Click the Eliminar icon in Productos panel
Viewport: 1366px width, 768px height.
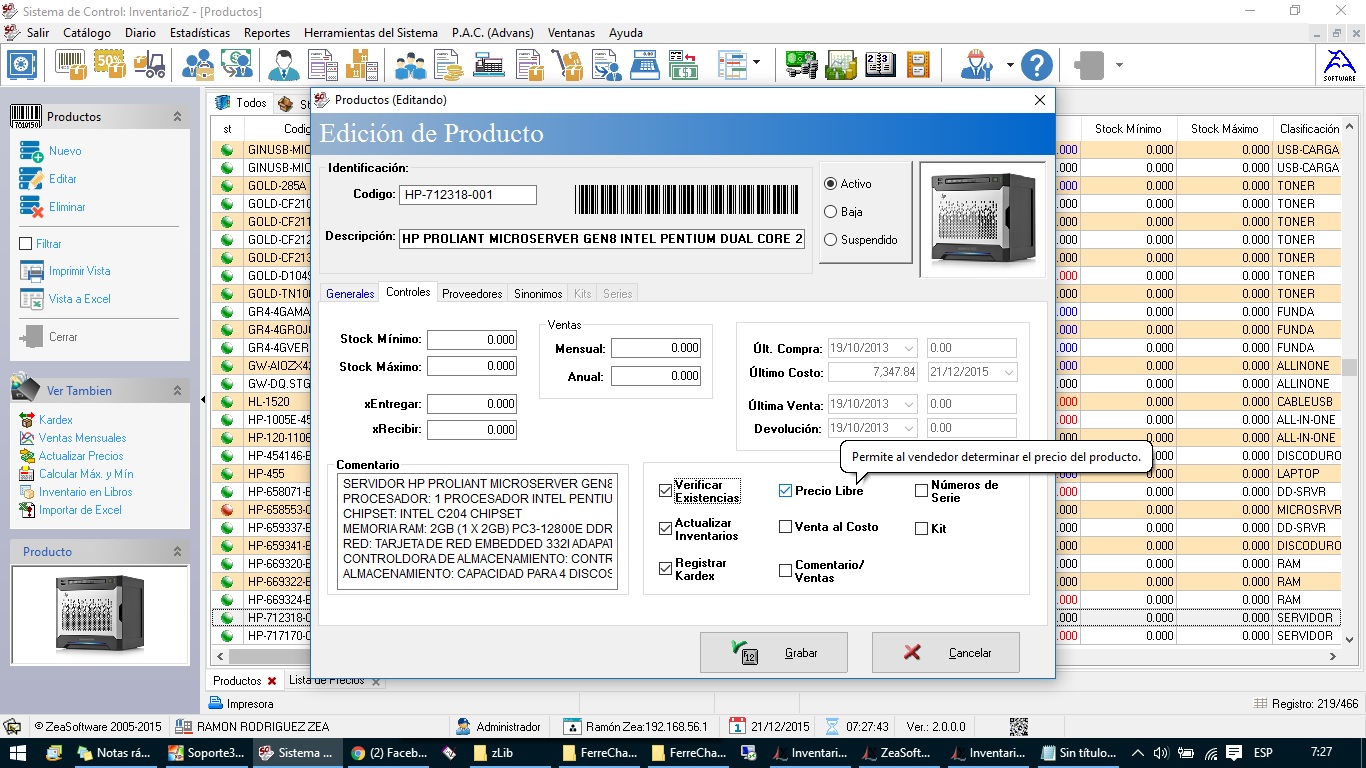coord(32,207)
